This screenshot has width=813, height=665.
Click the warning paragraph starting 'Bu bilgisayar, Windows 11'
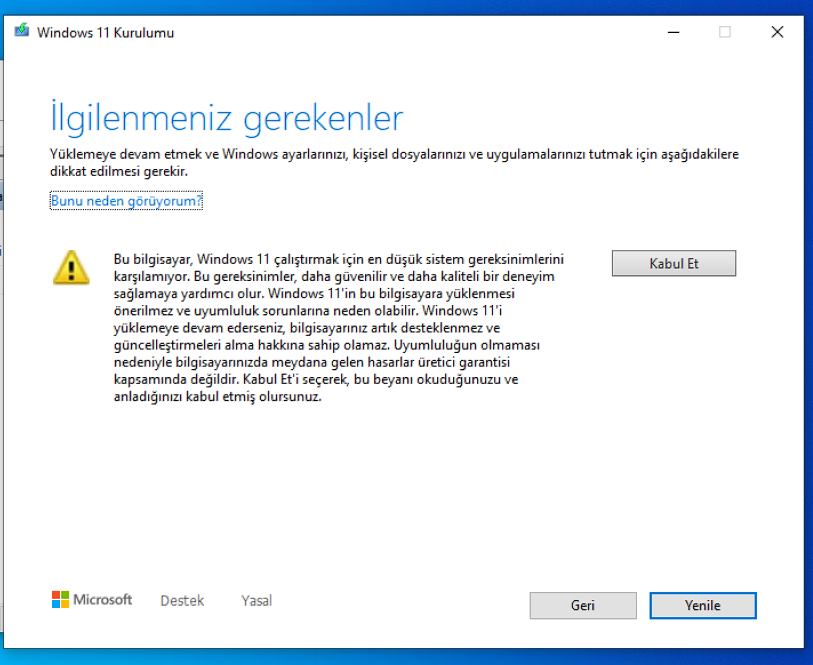pos(339,328)
